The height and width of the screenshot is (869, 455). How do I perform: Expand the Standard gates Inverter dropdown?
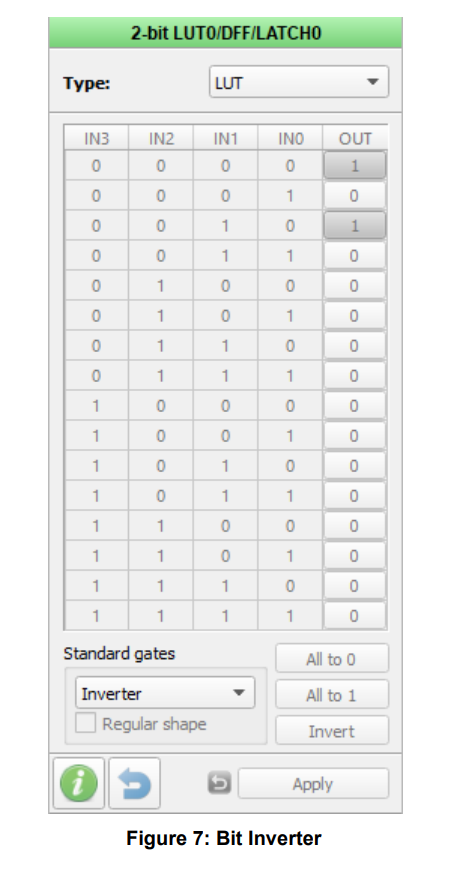click(x=165, y=693)
